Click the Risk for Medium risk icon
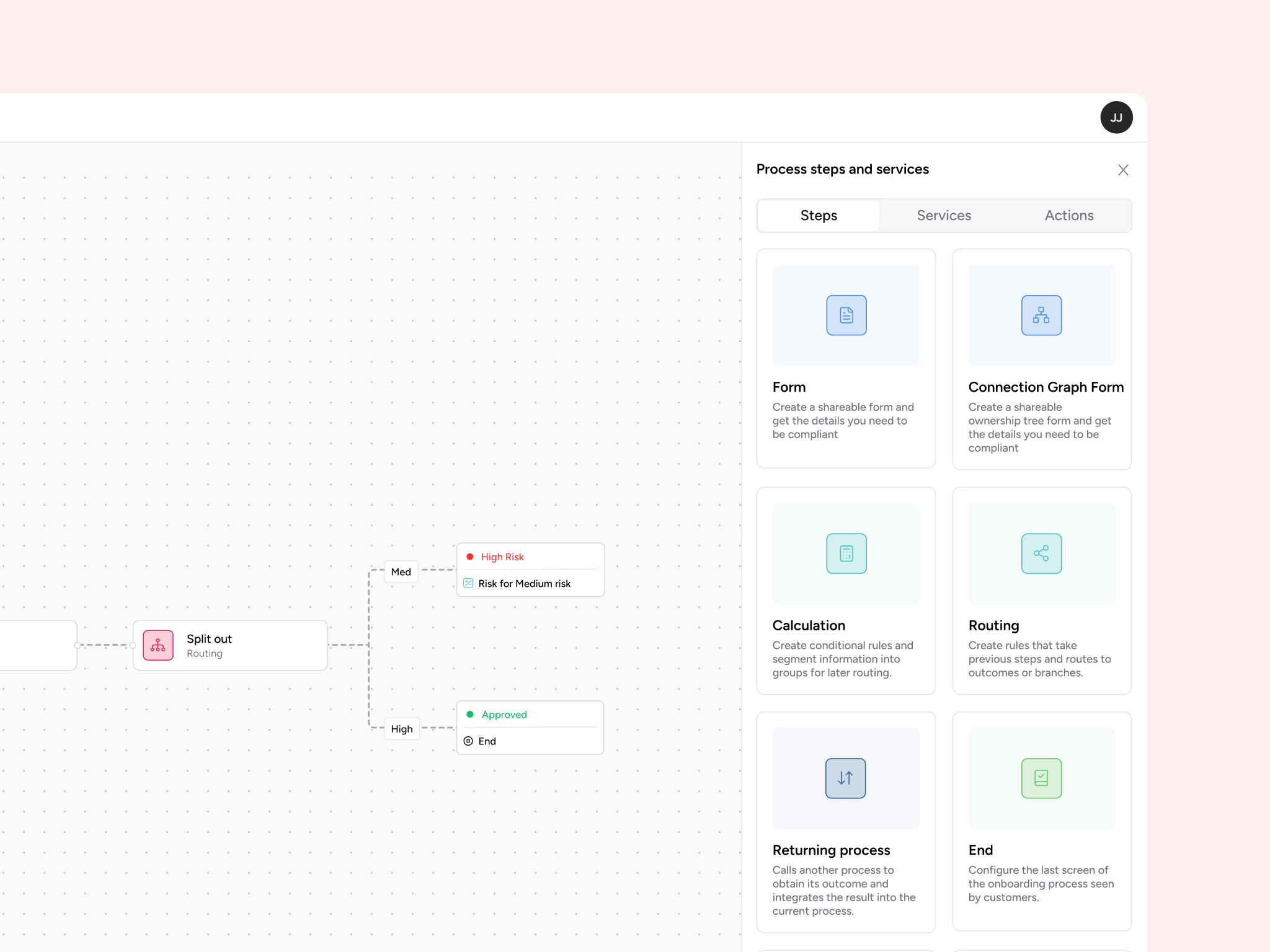1270x952 pixels. point(468,583)
